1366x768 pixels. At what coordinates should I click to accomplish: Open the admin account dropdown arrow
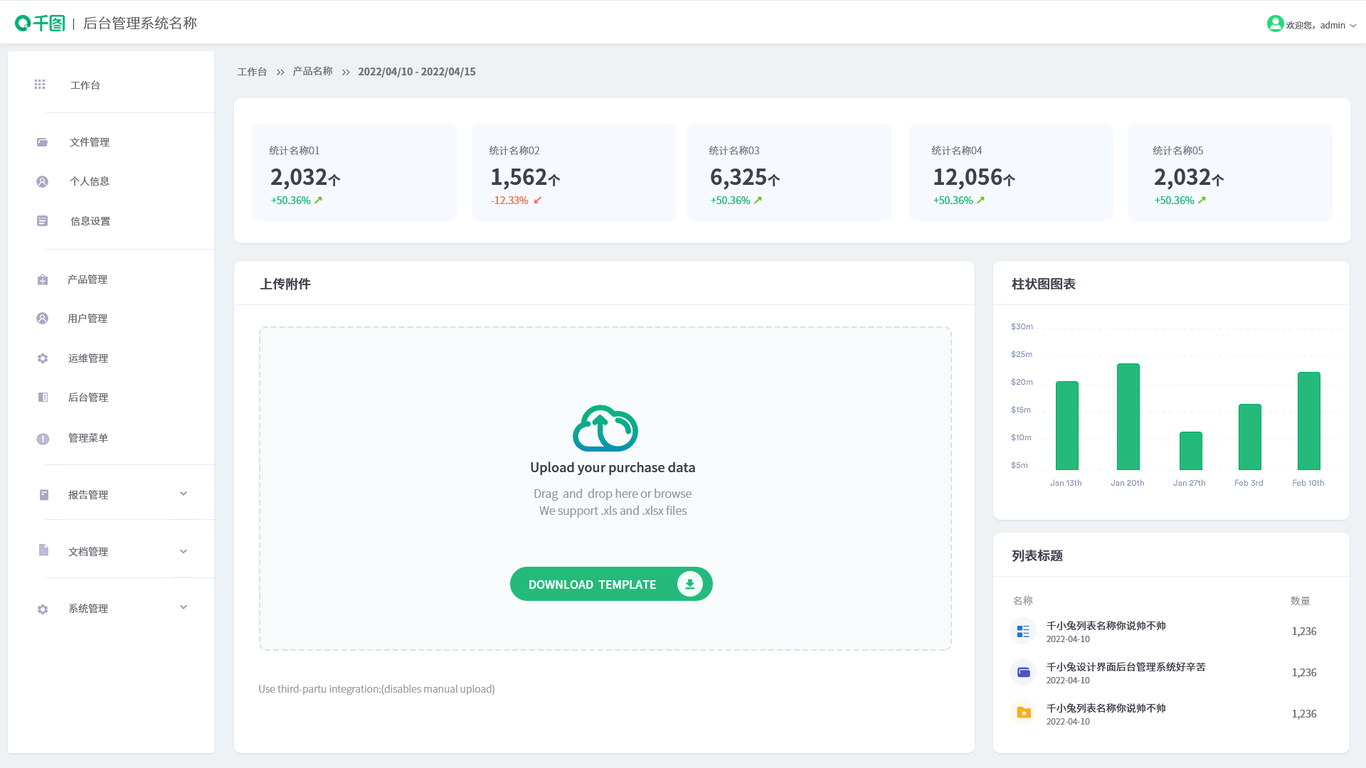tap(1353, 25)
